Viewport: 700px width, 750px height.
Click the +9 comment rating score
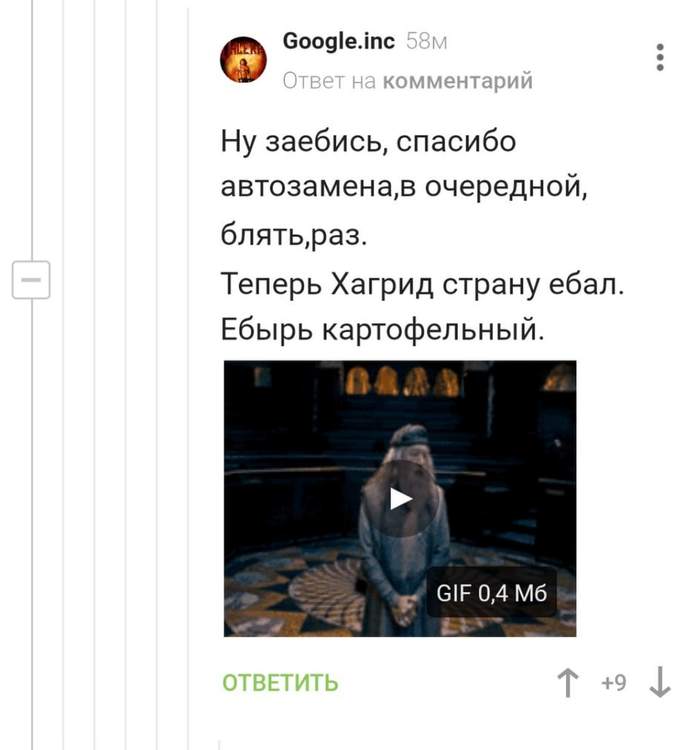tap(613, 683)
